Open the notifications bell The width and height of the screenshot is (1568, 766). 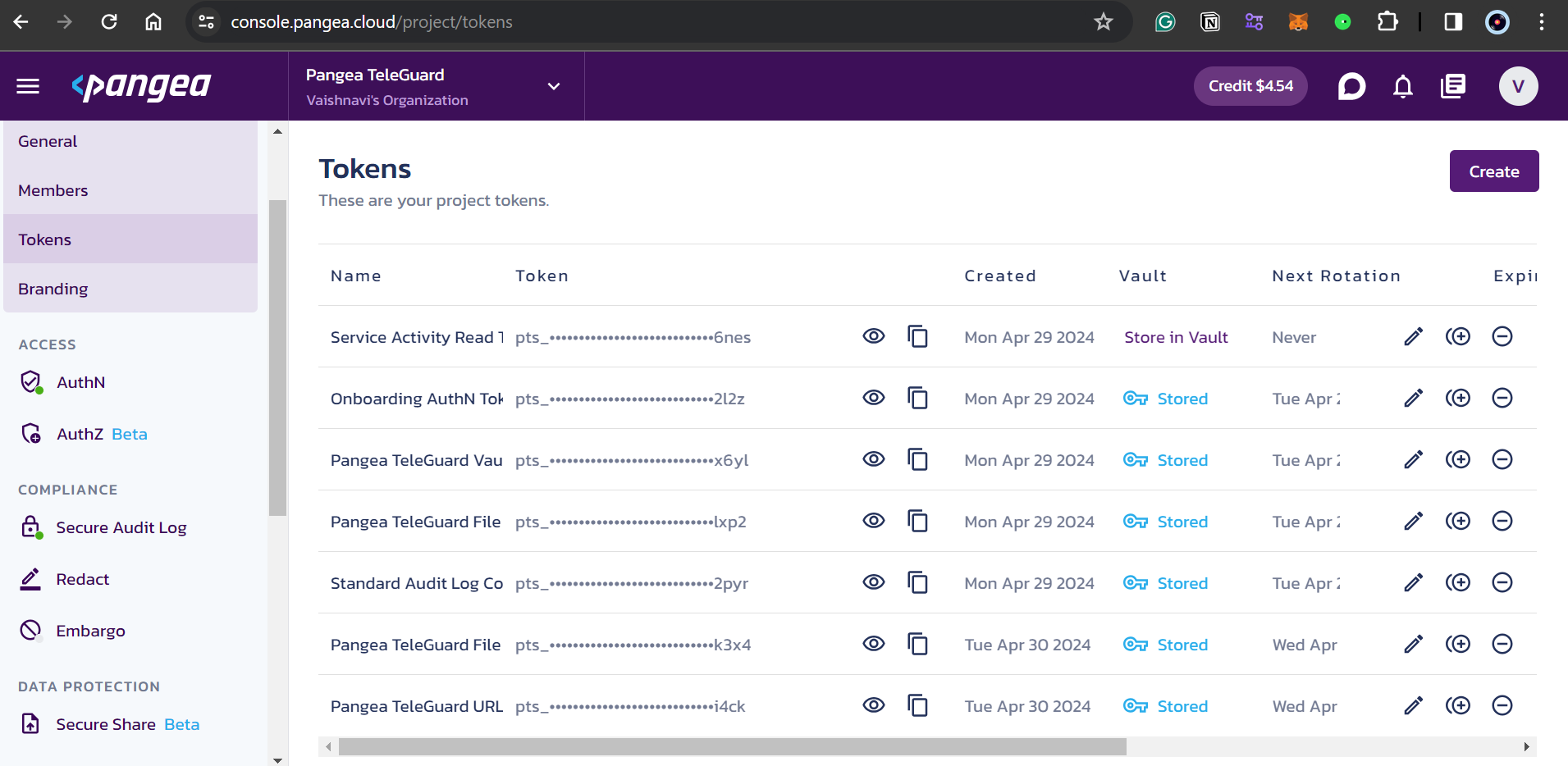(x=1403, y=86)
